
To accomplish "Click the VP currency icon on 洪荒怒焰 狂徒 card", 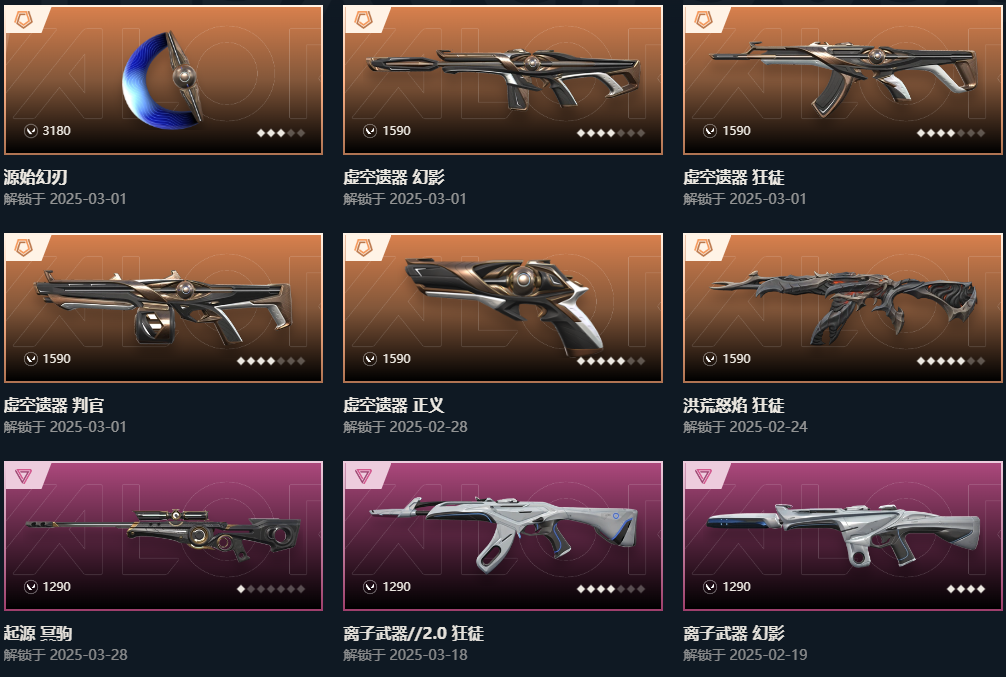I will pos(710,359).
